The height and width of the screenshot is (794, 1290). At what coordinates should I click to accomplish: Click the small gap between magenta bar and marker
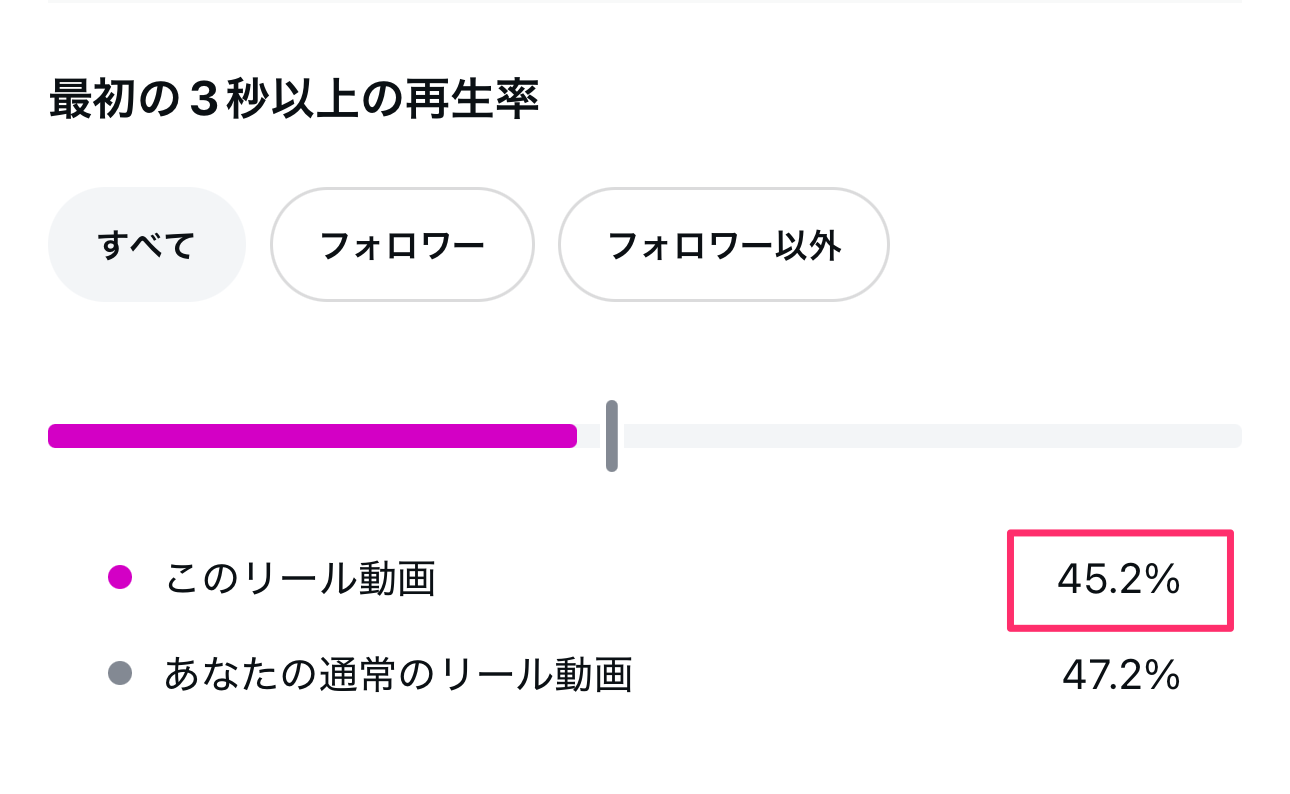[x=592, y=436]
